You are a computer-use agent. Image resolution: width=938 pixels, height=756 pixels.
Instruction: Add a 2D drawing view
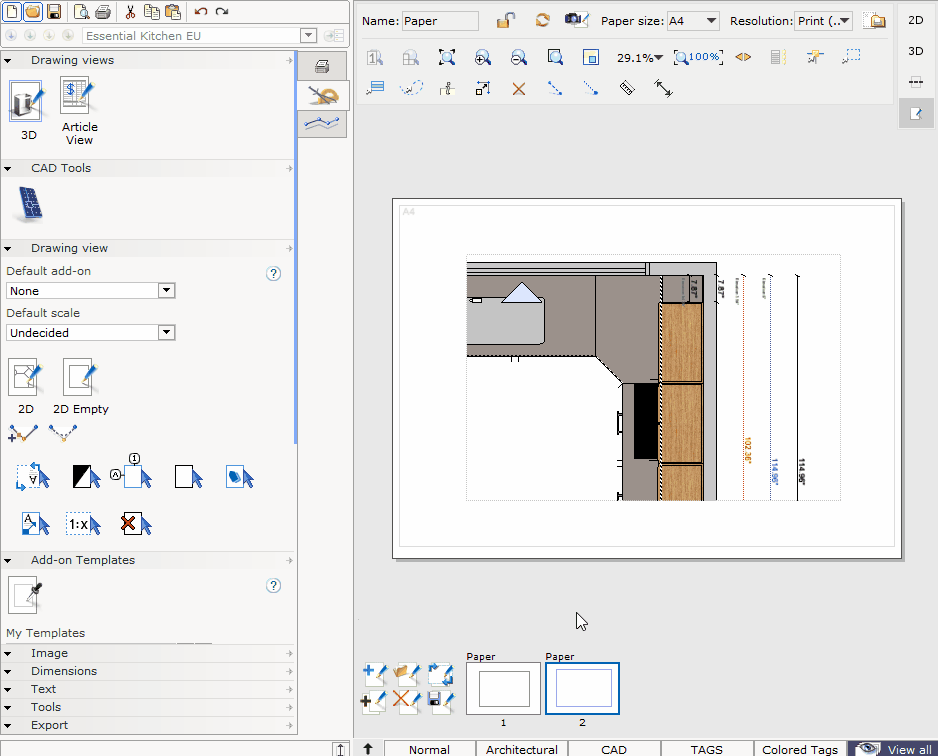tap(26, 387)
